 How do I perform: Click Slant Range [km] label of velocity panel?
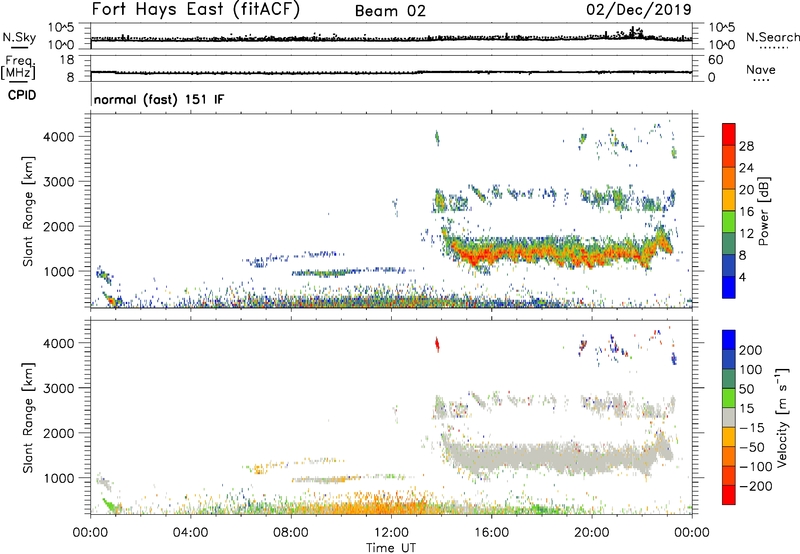coord(28,418)
